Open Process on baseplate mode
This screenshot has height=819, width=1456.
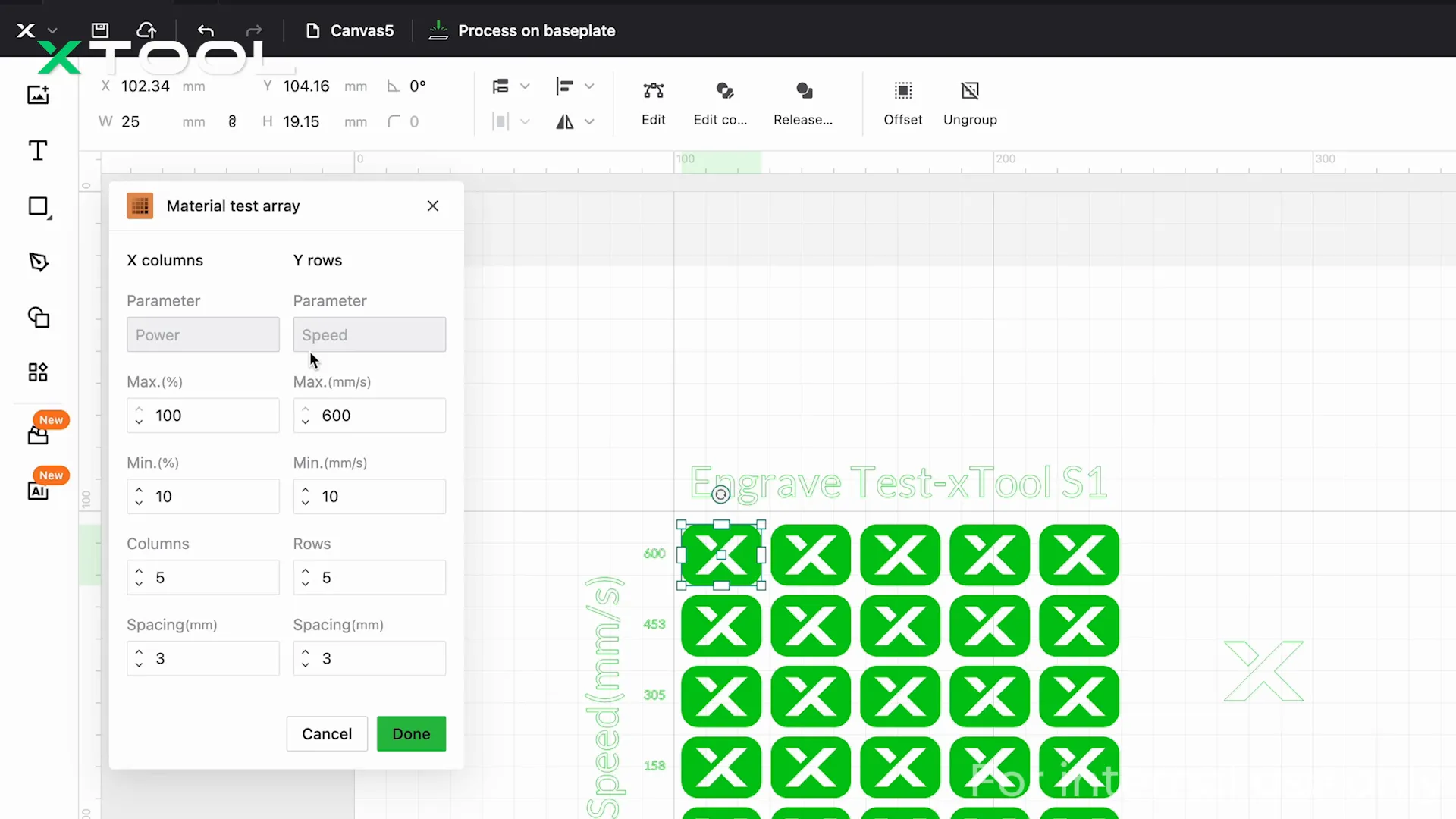[x=522, y=30]
